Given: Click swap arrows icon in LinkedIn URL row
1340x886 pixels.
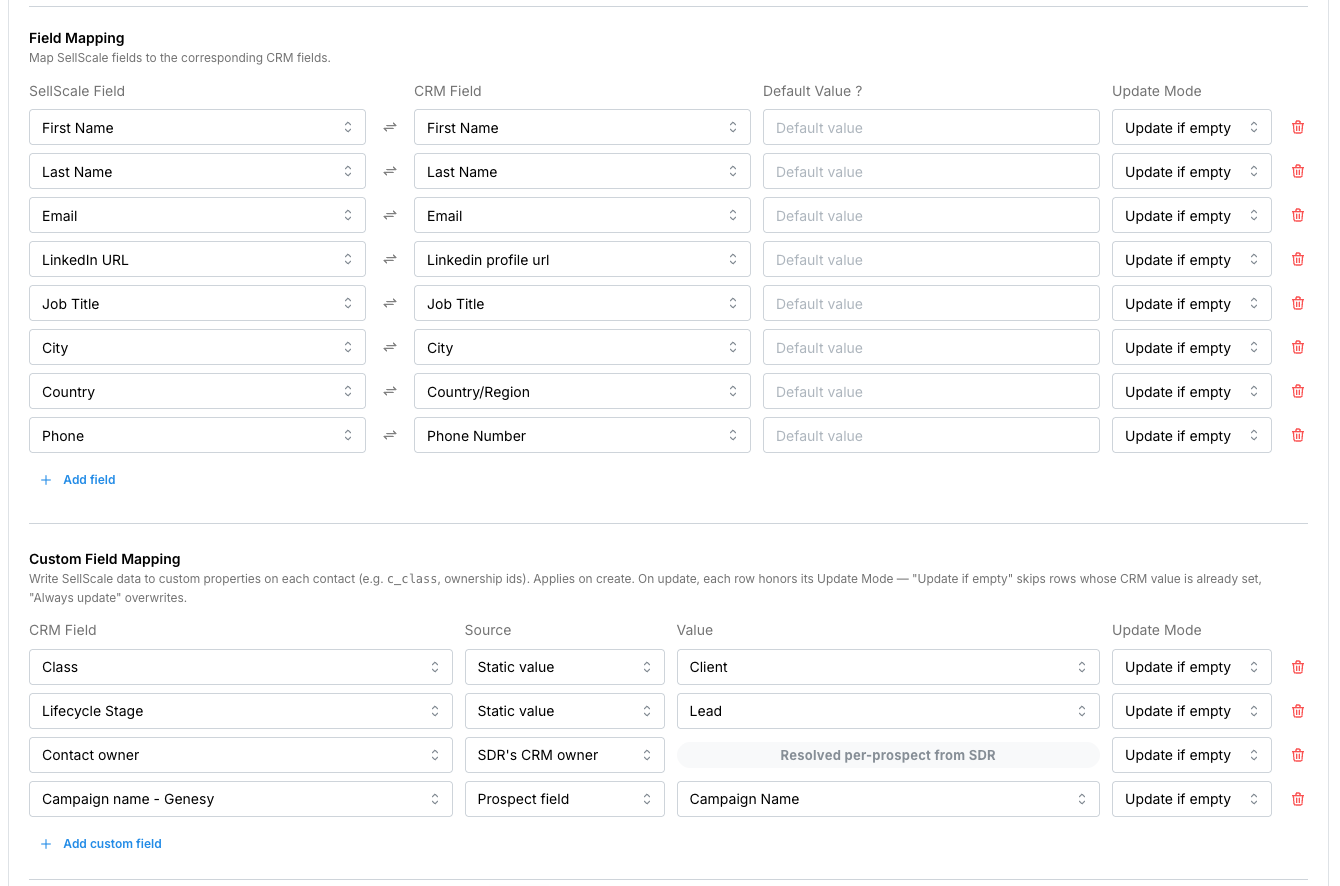Looking at the screenshot, I should pos(390,259).
